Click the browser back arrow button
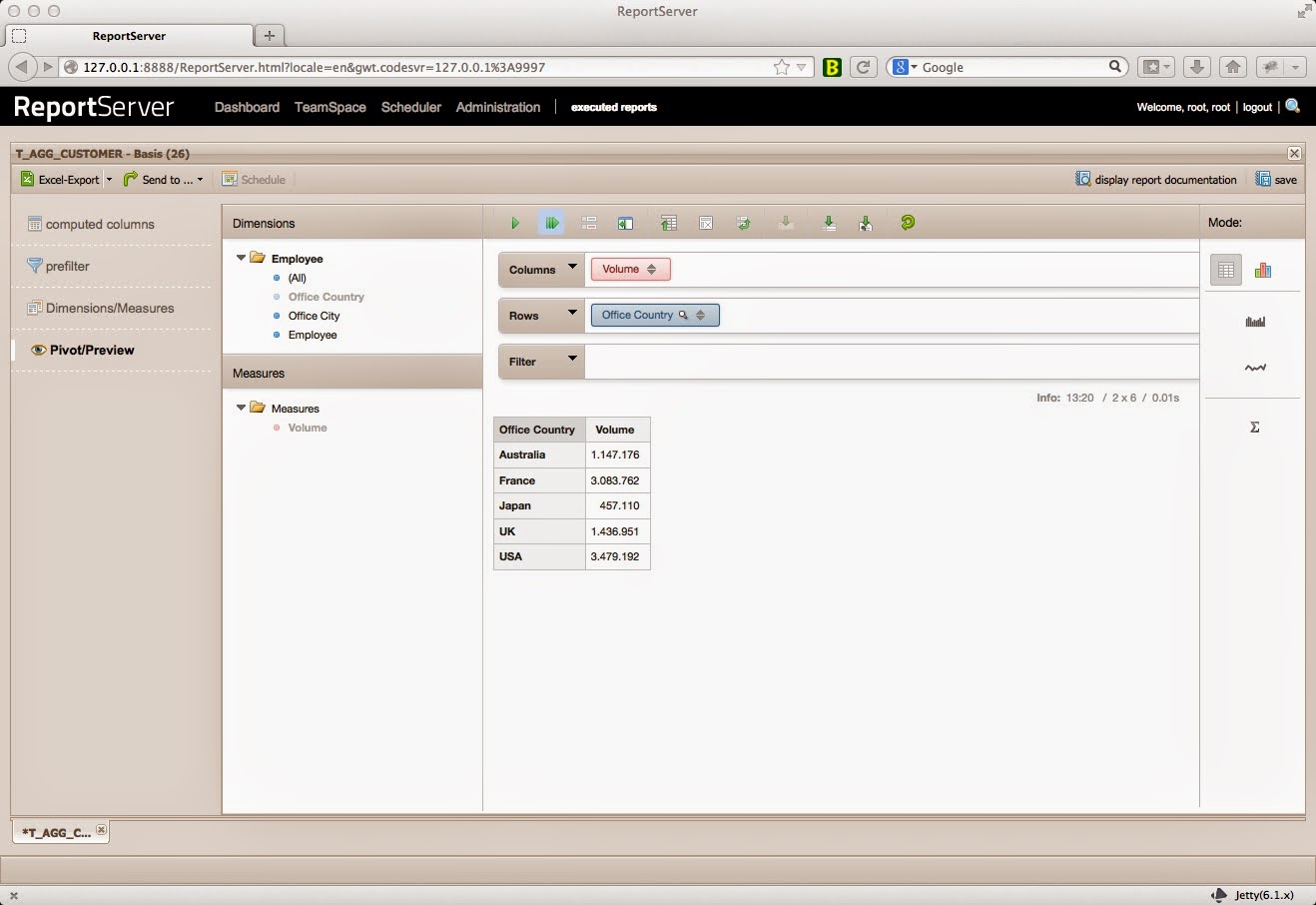This screenshot has width=1316, height=905. [22, 67]
